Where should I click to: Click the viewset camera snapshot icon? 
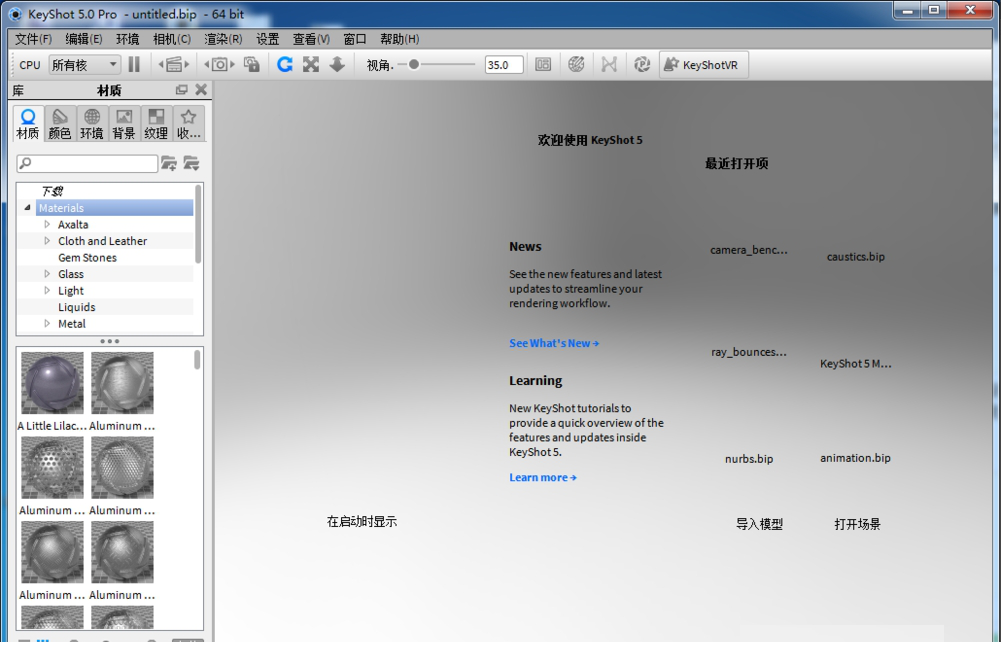point(220,64)
